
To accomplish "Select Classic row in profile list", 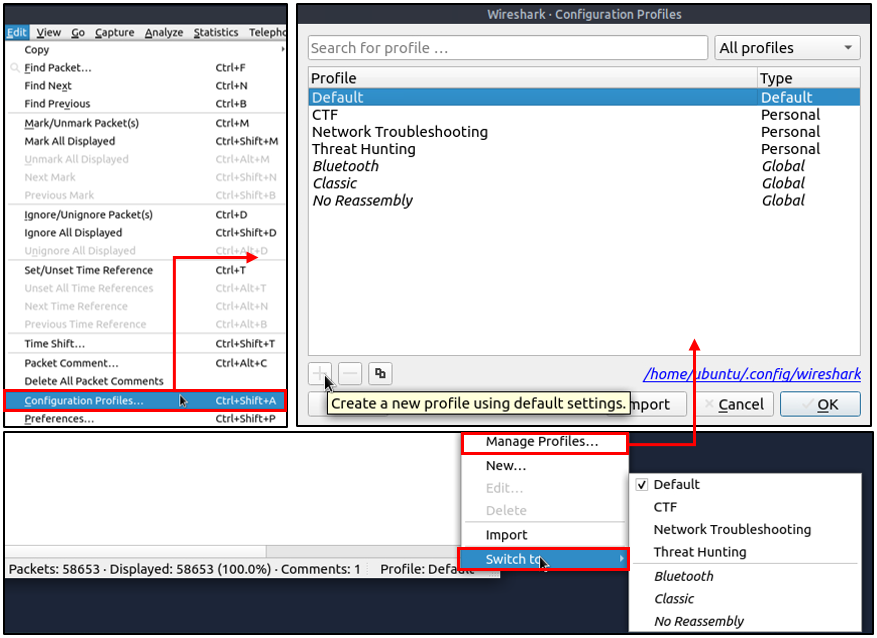I will [584, 183].
